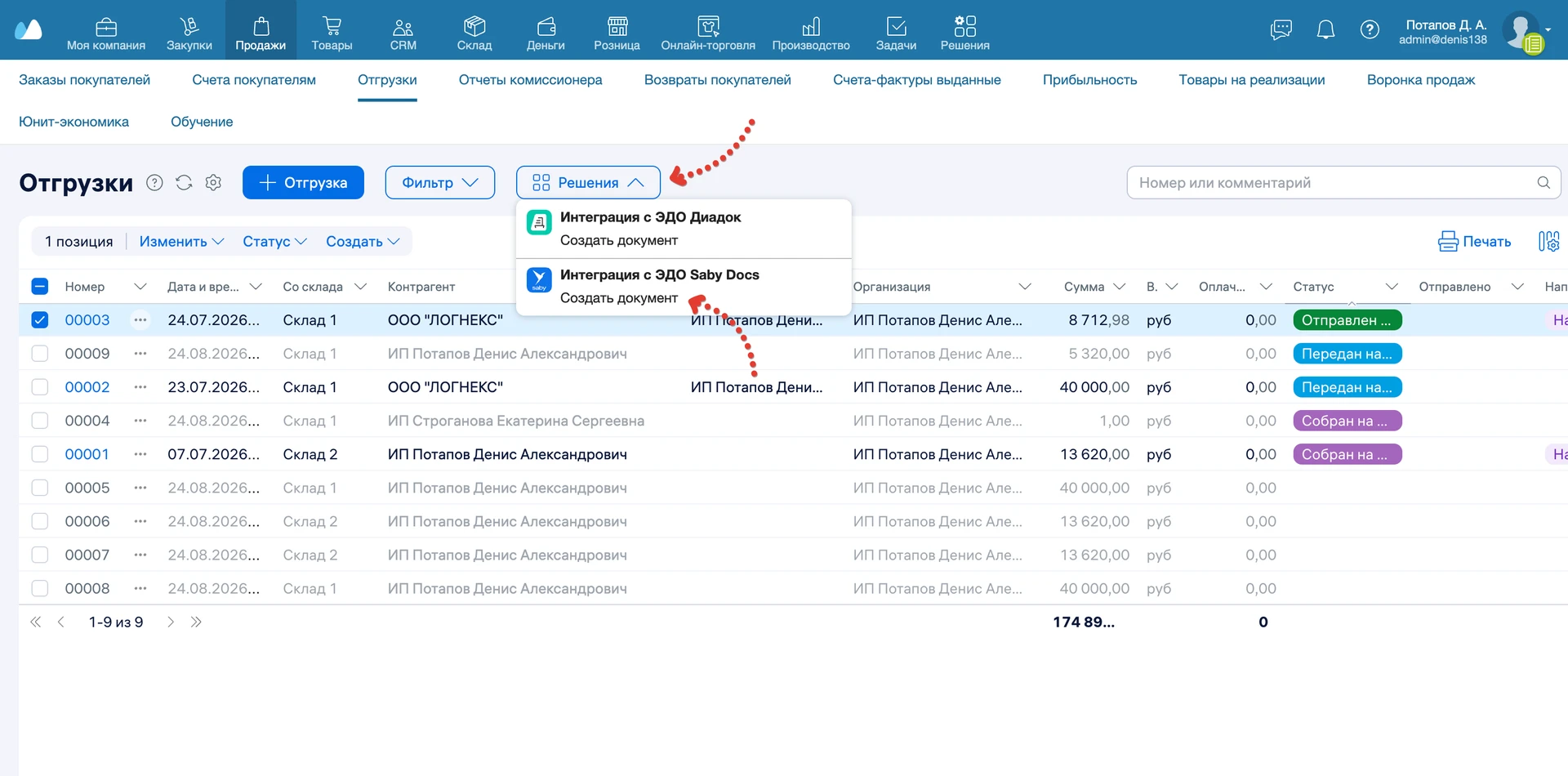Open the notifications bell

[x=1325, y=30]
